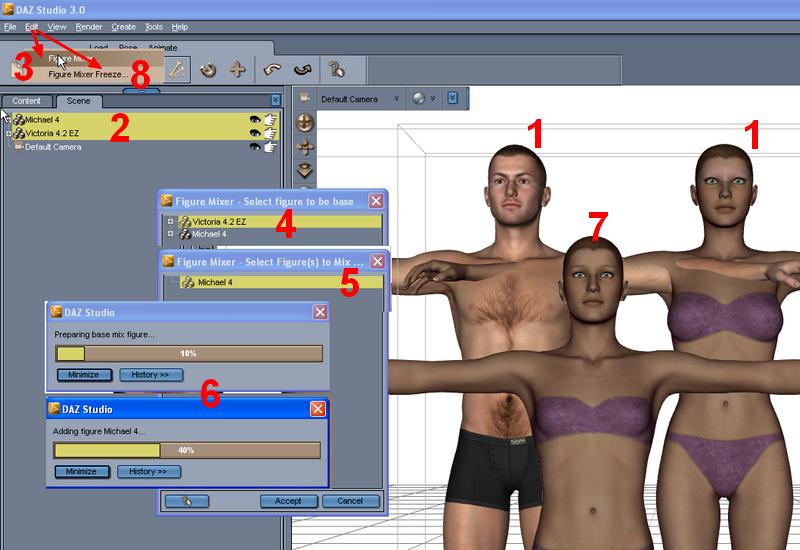Click History >> in Preparing base mix dialog
Screen dimensions: 800x550
pos(150,375)
